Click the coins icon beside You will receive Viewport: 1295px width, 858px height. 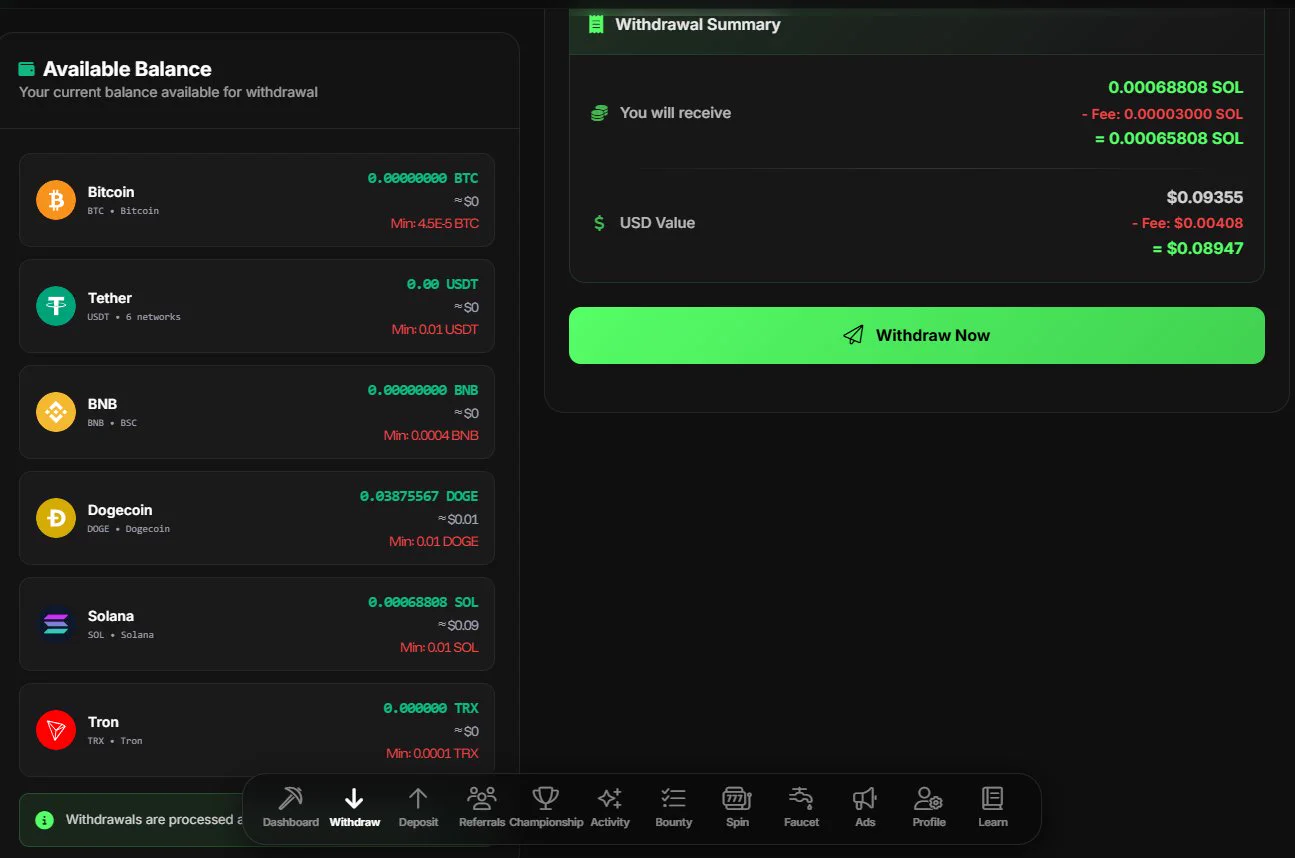[599, 113]
